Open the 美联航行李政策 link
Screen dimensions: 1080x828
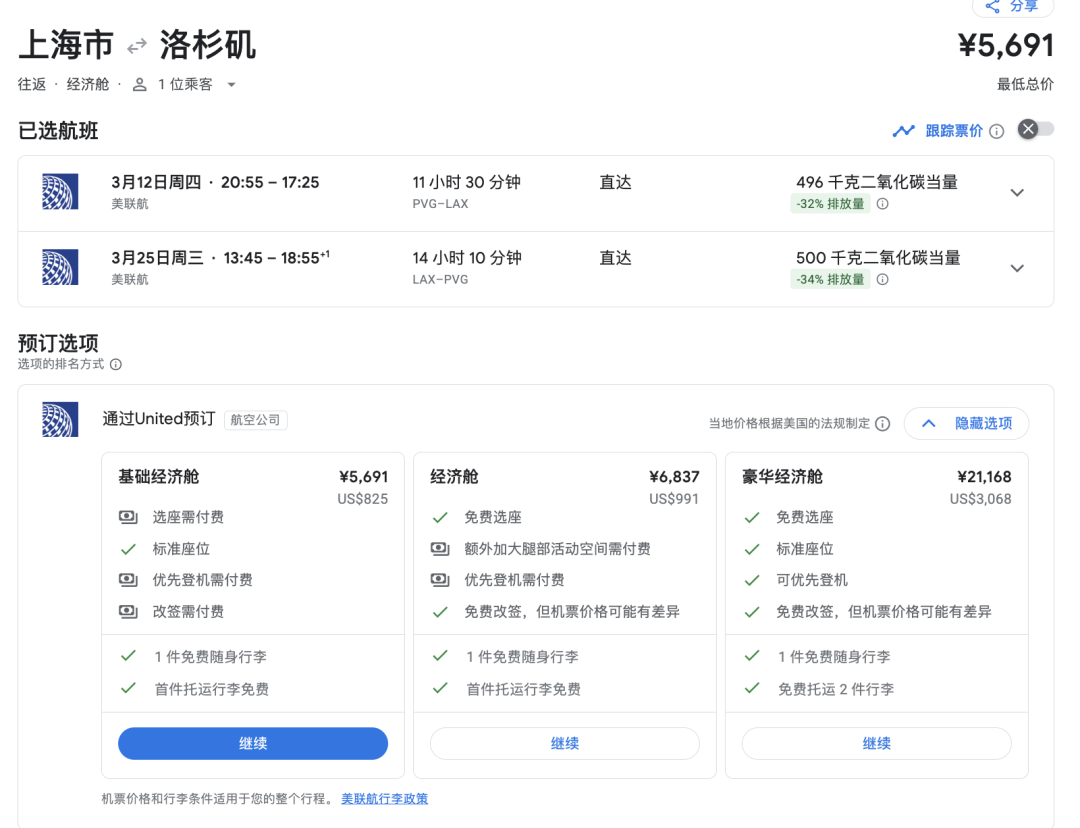tap(384, 799)
